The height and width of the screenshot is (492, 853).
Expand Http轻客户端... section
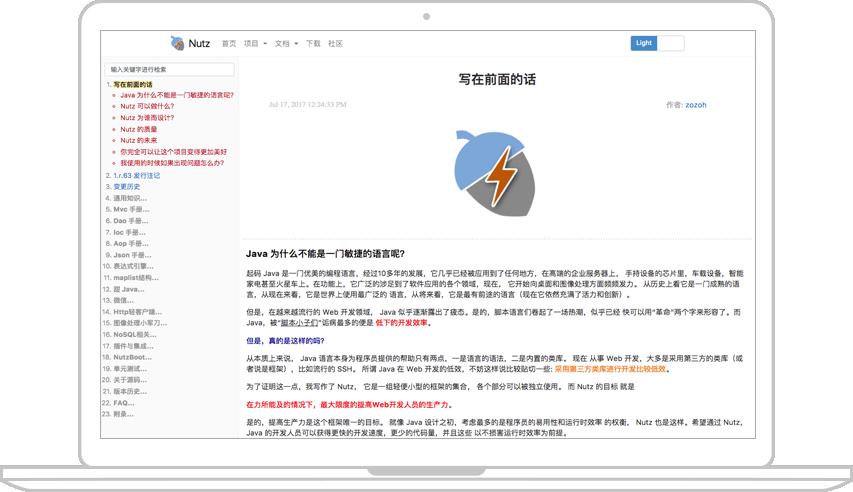138,312
